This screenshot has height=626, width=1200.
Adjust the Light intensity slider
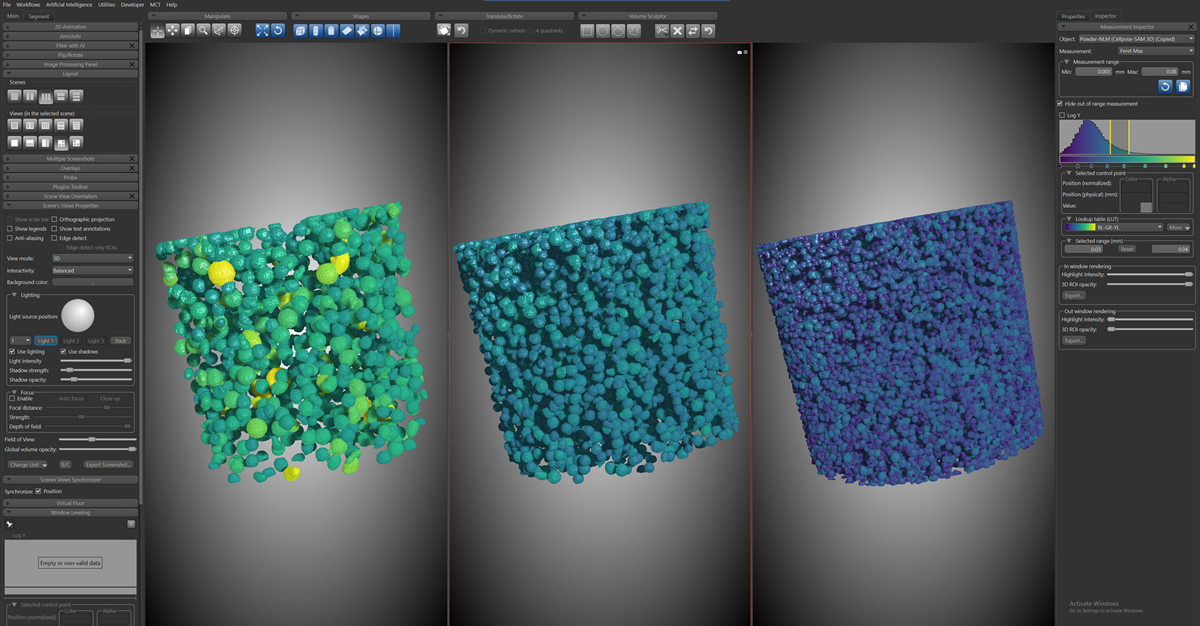[96, 361]
